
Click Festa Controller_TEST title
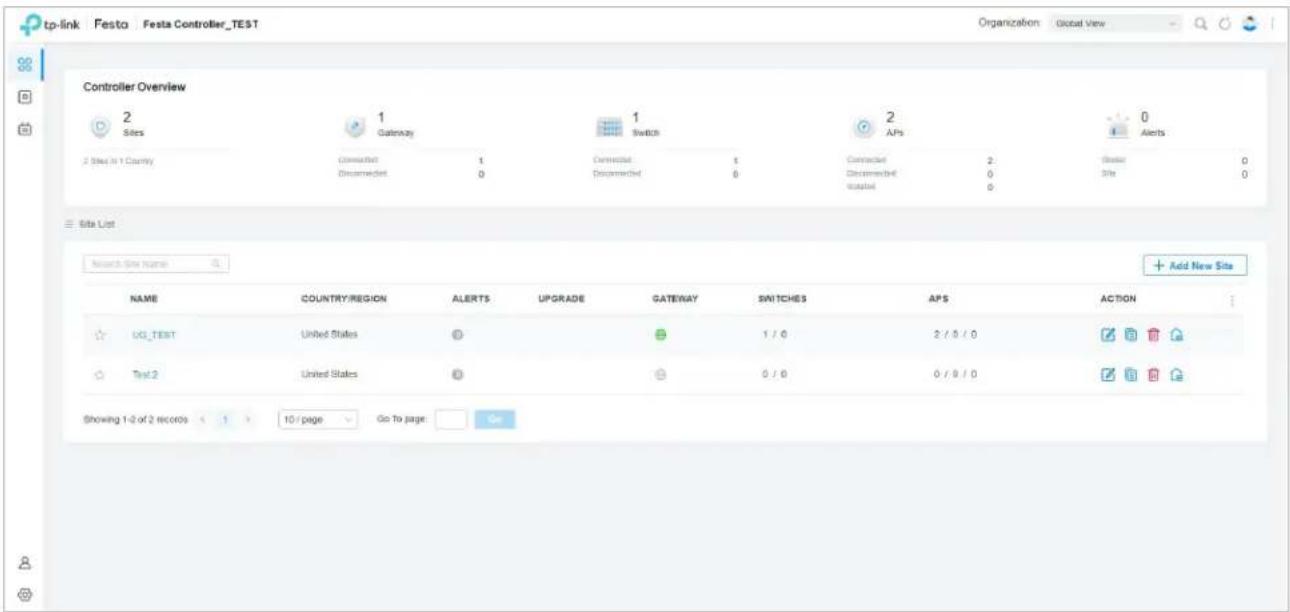pos(201,24)
